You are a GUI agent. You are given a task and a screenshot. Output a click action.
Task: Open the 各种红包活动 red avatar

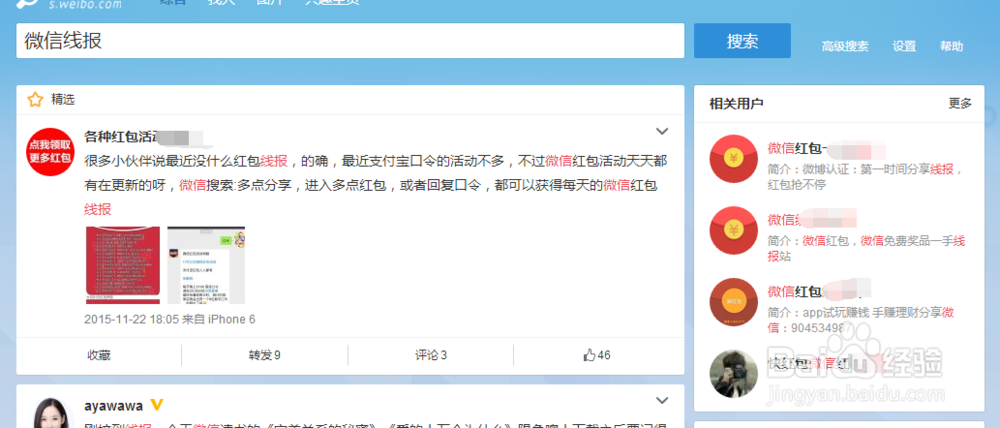pos(49,151)
